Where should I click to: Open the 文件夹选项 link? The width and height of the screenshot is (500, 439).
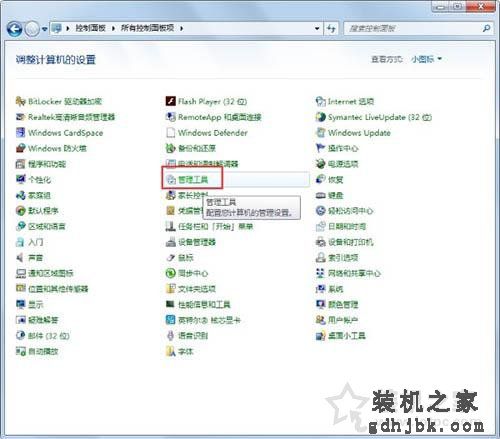(197, 289)
